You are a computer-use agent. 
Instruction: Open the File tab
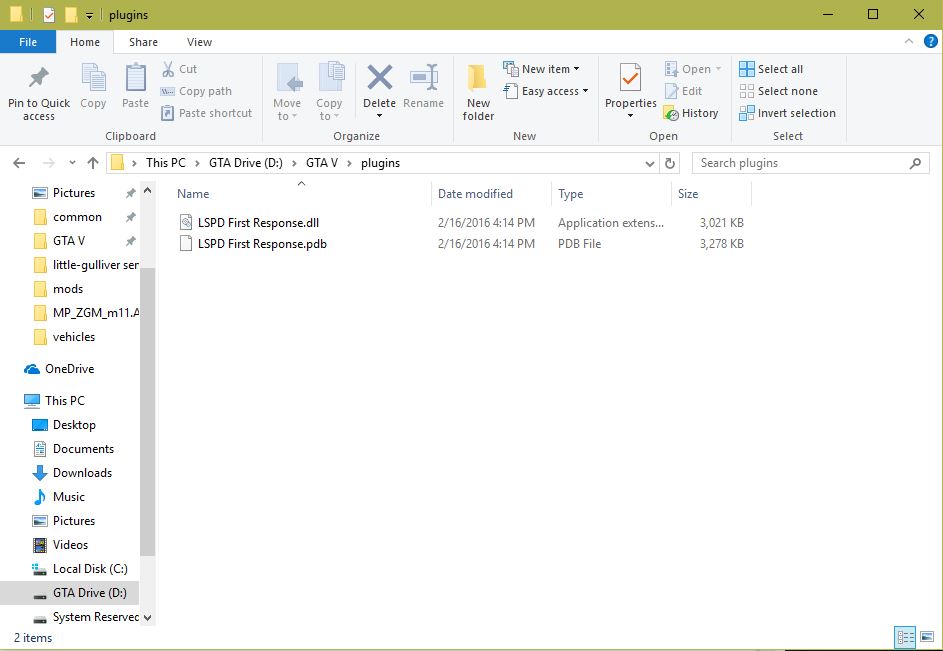pos(28,42)
